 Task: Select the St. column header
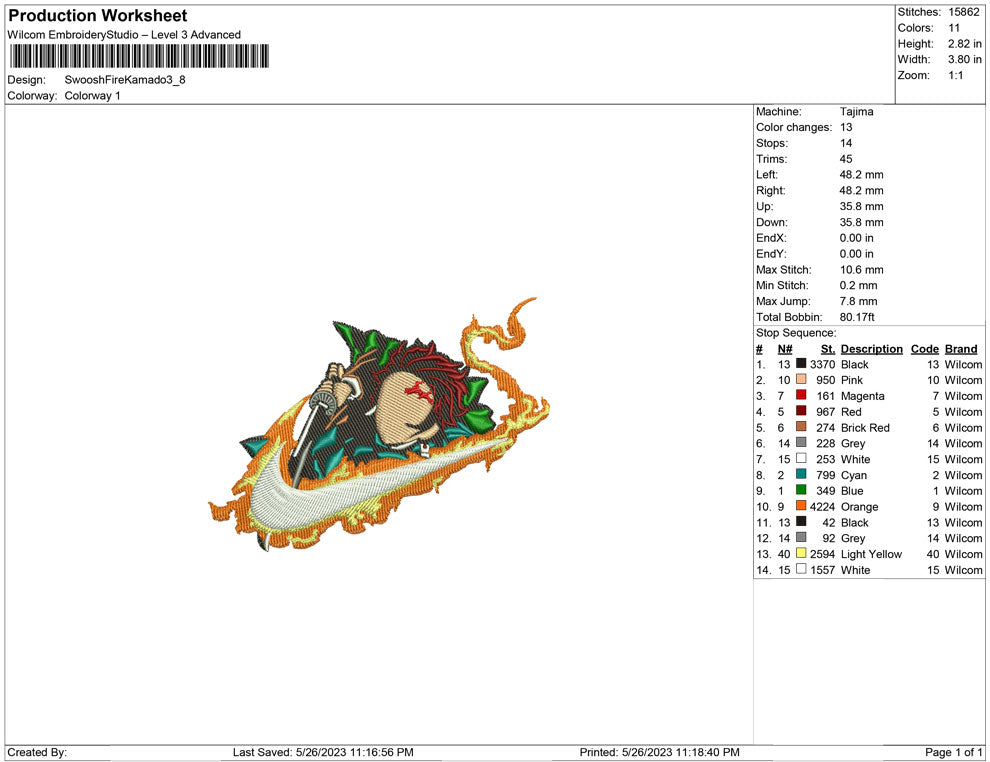pyautogui.click(x=828, y=348)
